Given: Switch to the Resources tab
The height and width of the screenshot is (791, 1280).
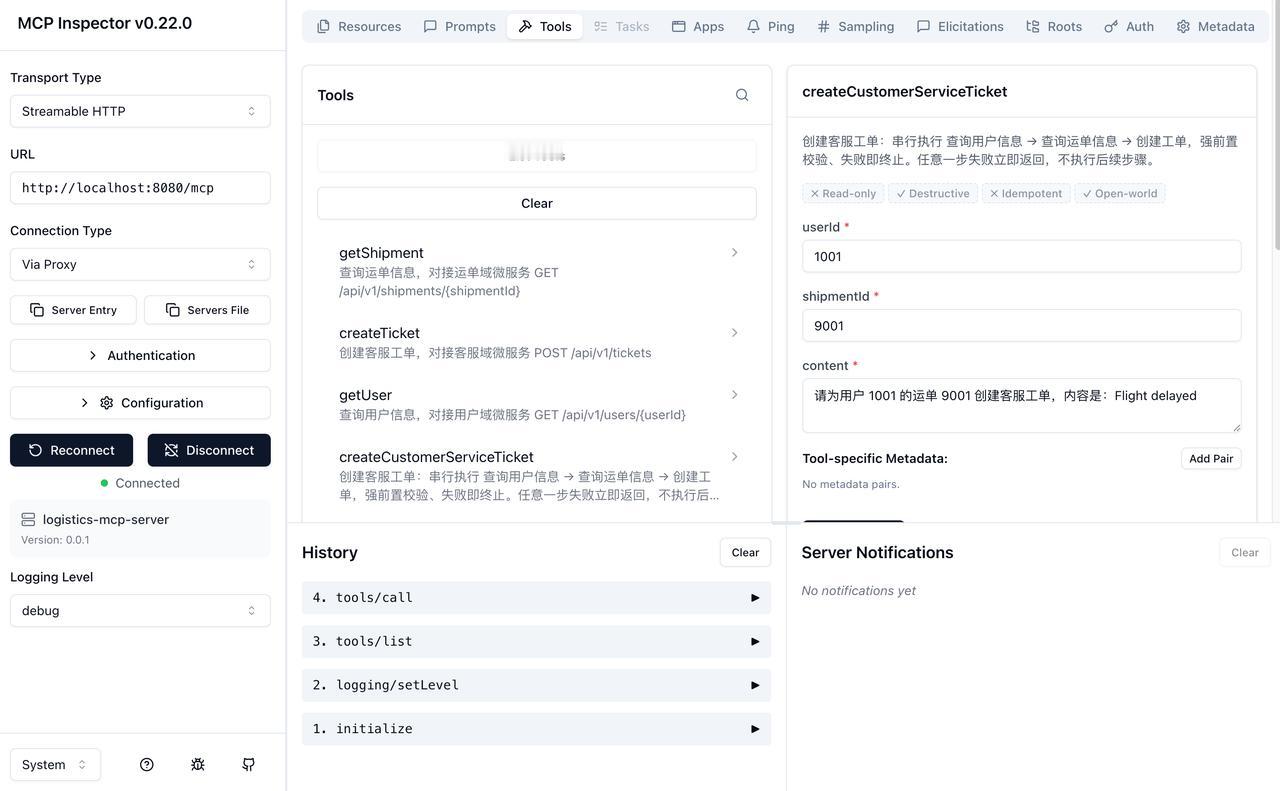Looking at the screenshot, I should pos(359,26).
